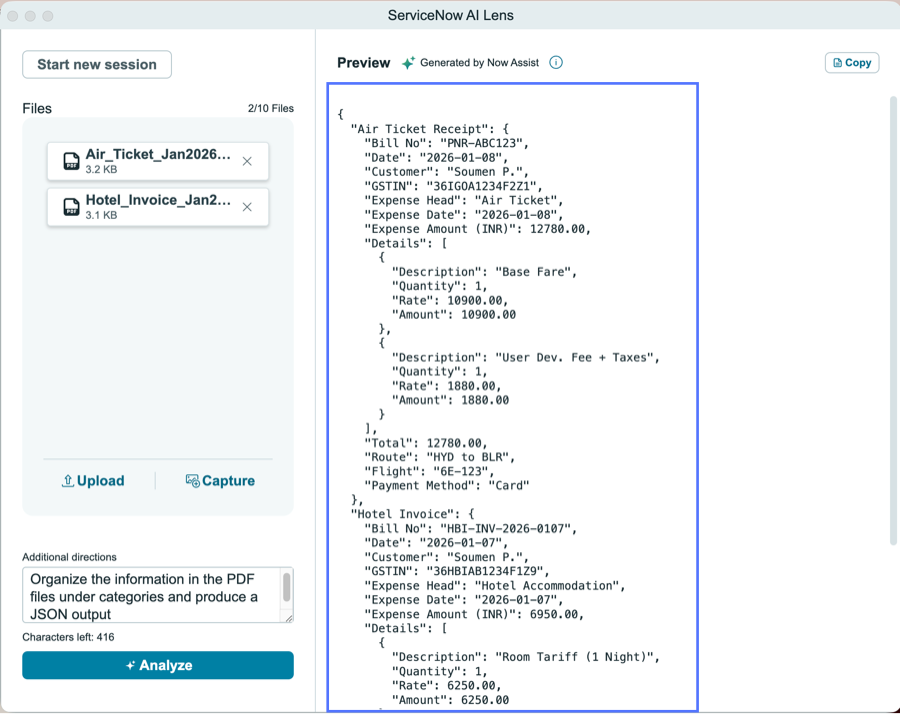Click "Room Tariff (1 Night)" description
Image resolution: width=900 pixels, height=714 pixels.
575,657
